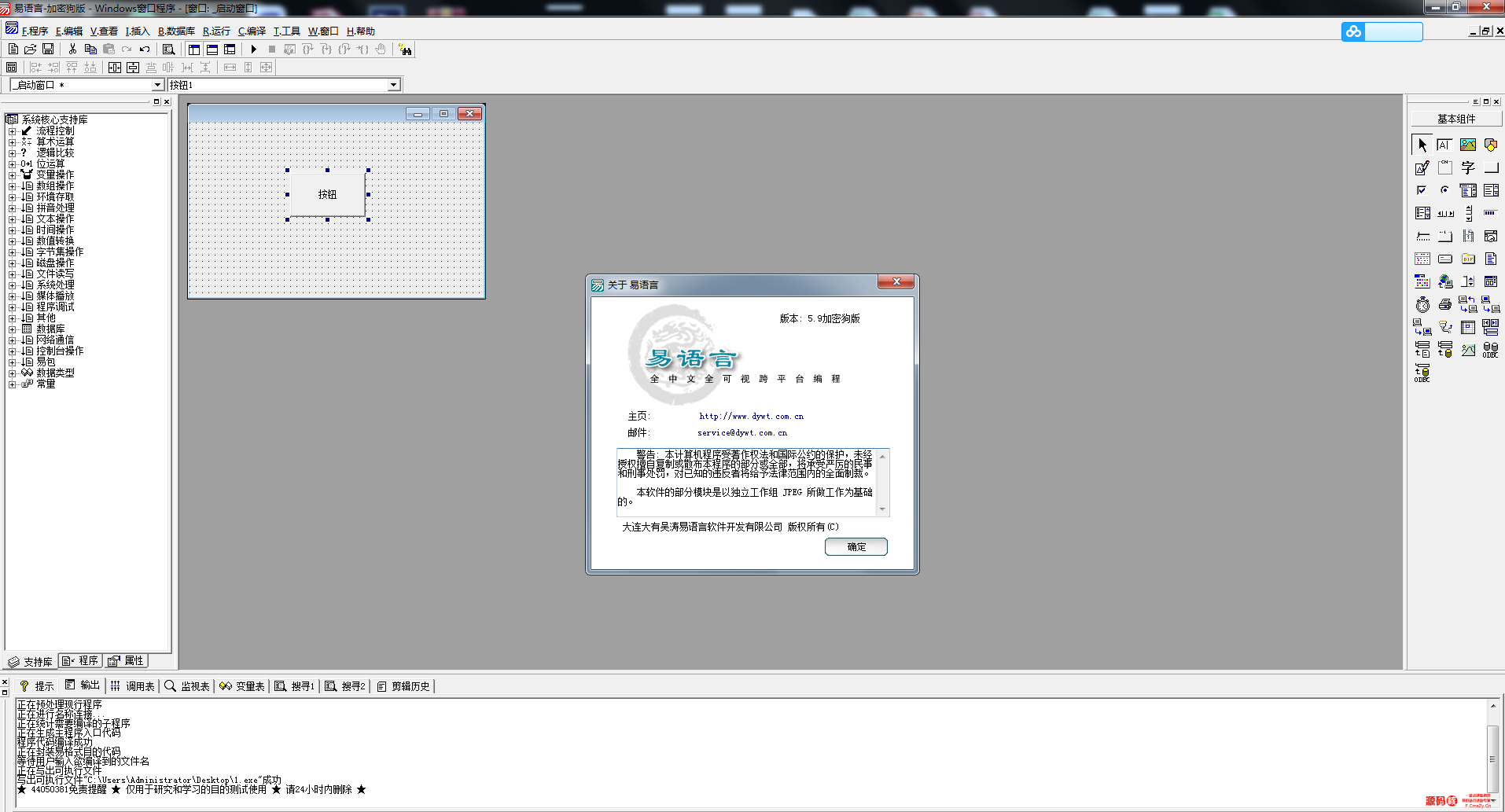Click the blue cloud icon at top right
The image size is (1505, 812).
tap(1353, 31)
